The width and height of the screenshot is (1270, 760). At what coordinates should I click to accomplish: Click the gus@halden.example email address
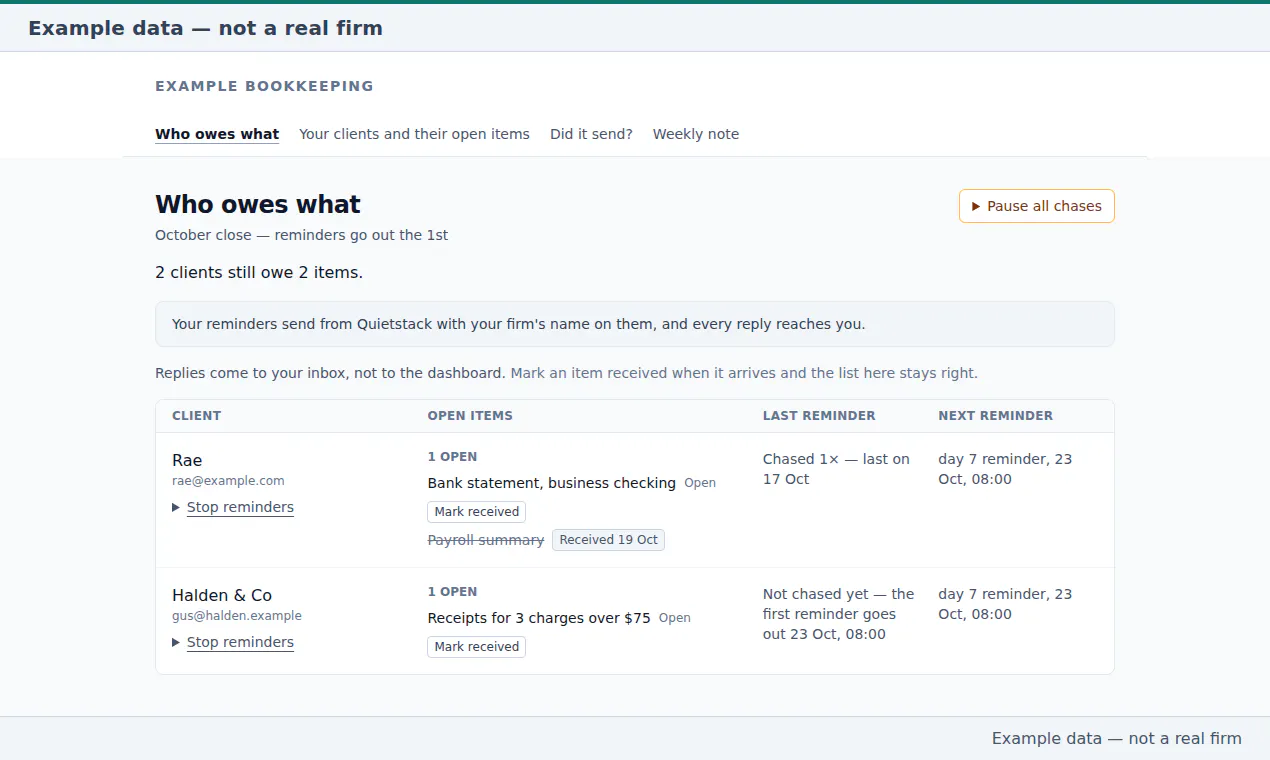[x=237, y=616]
